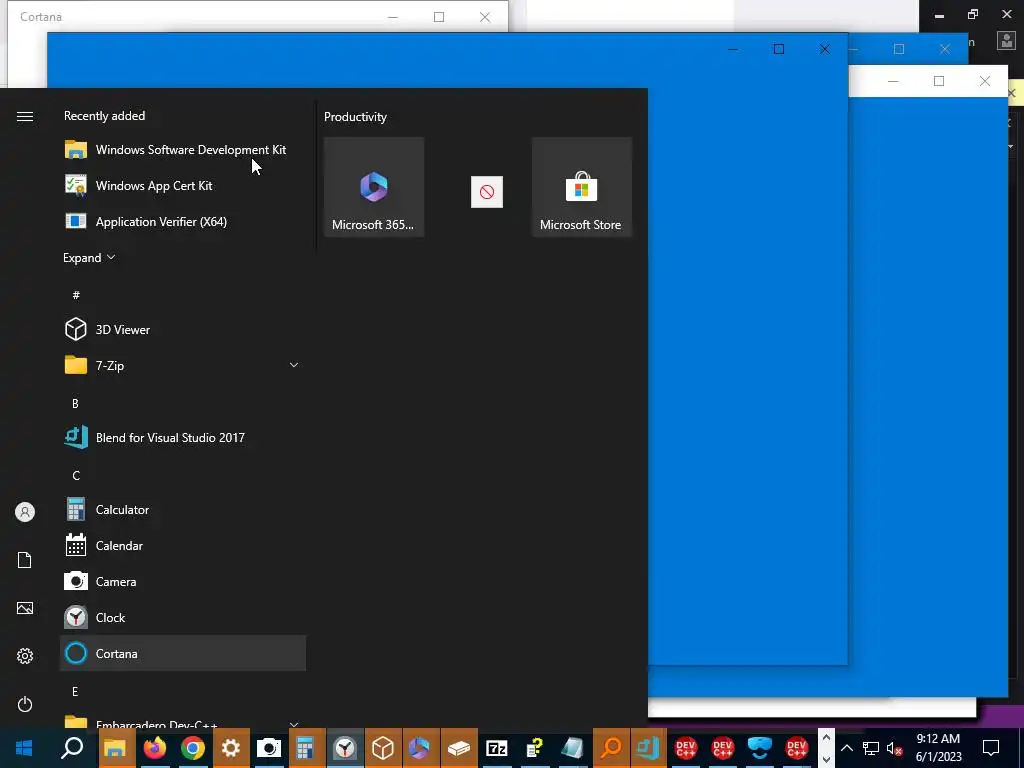Open the 7-Zip folder entry
Viewport: 1024px width, 768px height.
[183, 365]
